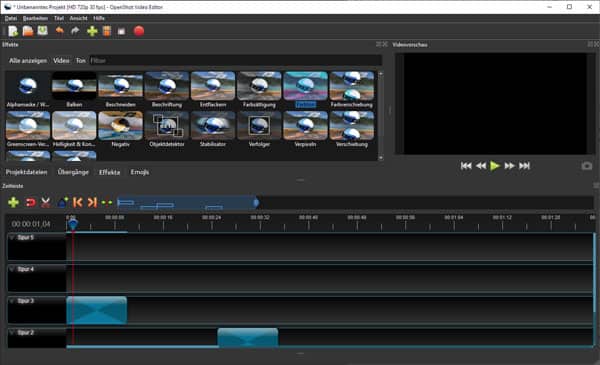Viewport: 600px width, 365px height.
Task: Add a new track with timeline plus
Action: (x=13, y=202)
